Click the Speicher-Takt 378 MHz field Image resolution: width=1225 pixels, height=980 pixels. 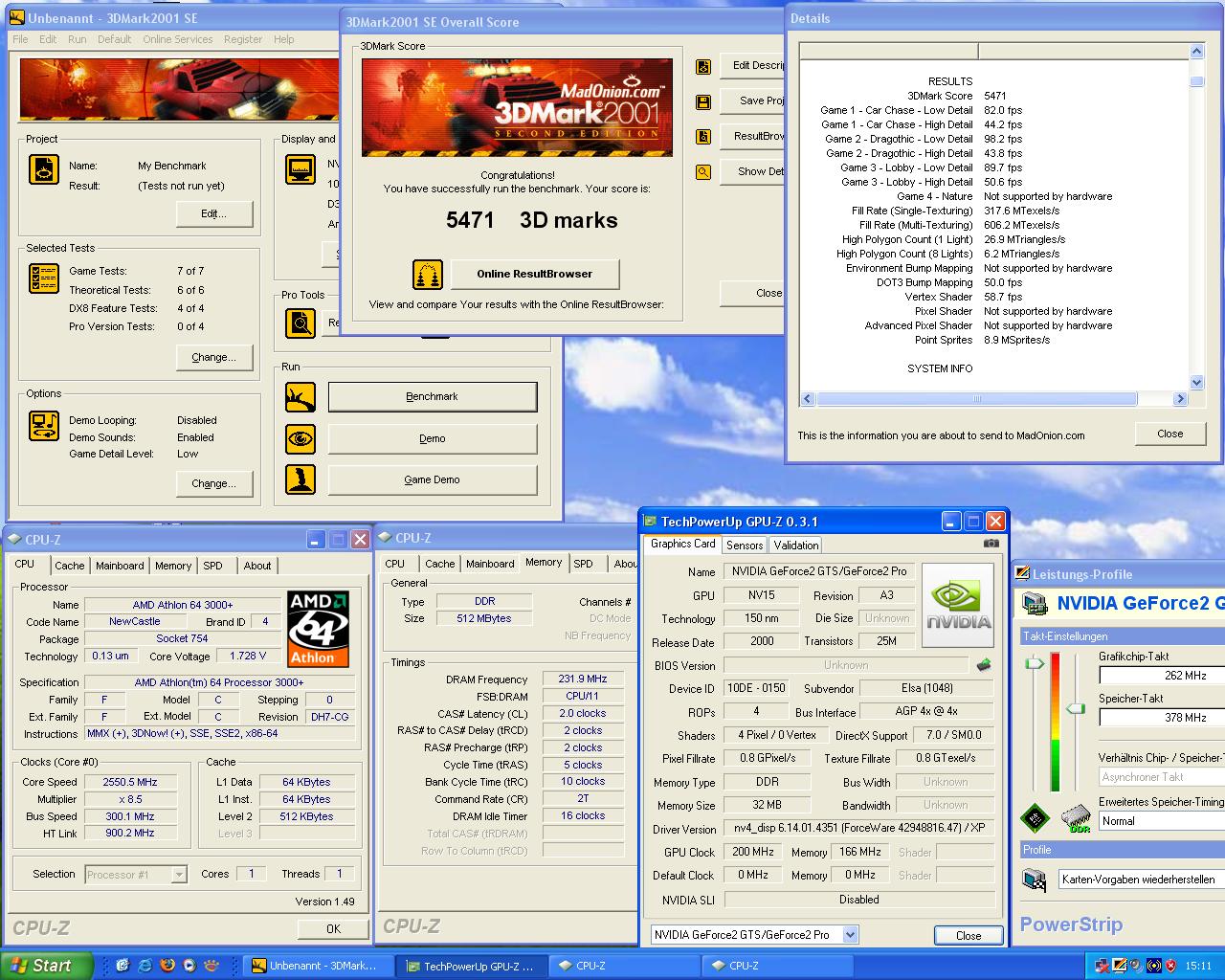1162,717
